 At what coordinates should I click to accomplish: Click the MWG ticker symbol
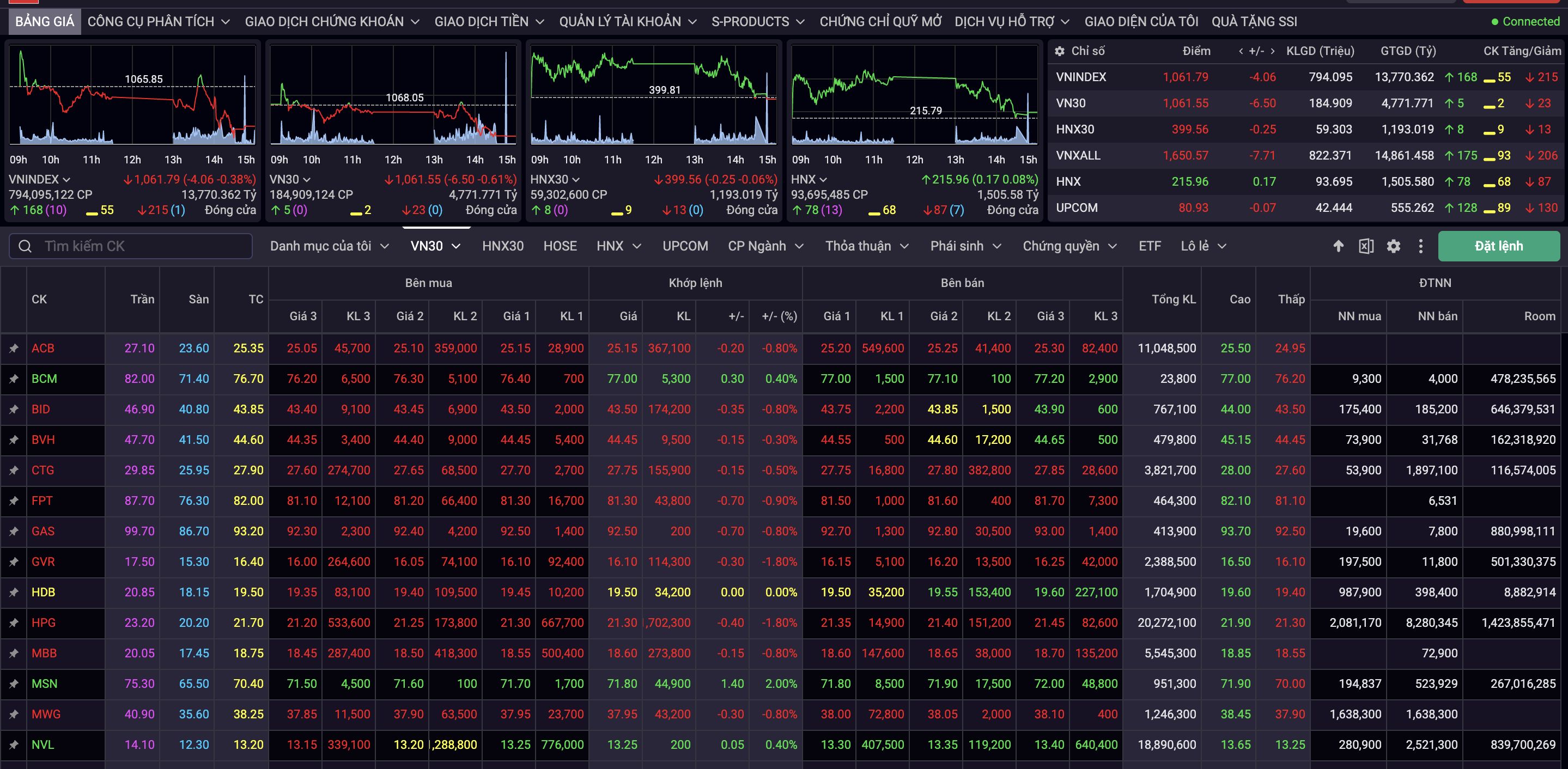(46, 713)
